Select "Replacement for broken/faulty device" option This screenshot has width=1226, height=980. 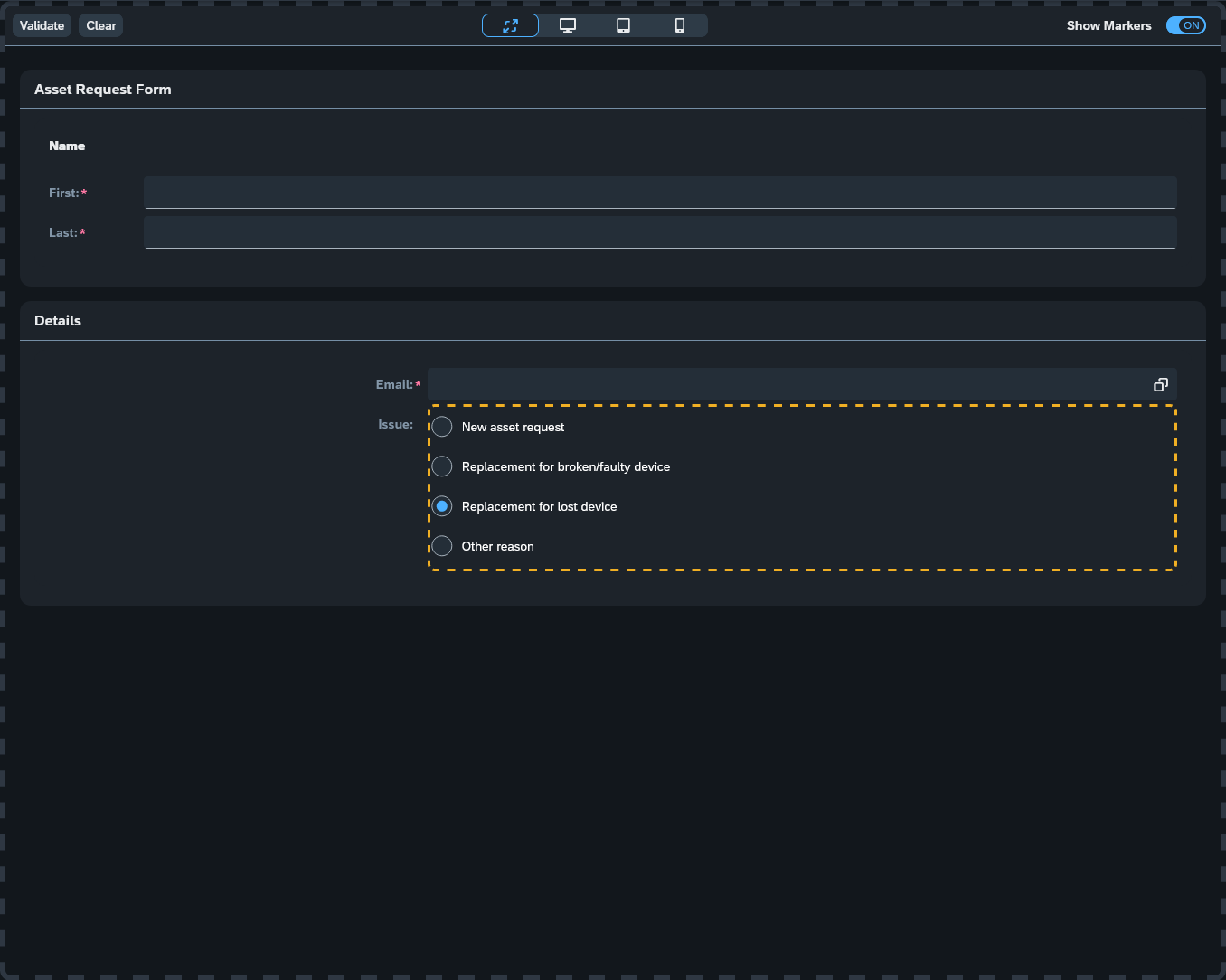coord(441,466)
